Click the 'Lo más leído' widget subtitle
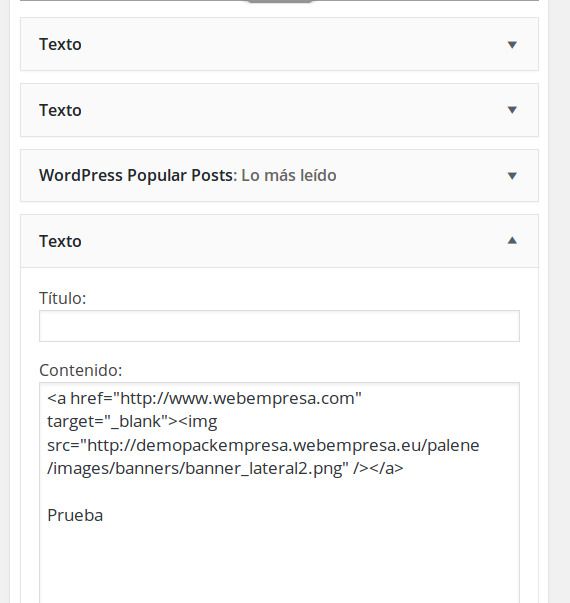This screenshot has height=603, width=570. coord(289,175)
